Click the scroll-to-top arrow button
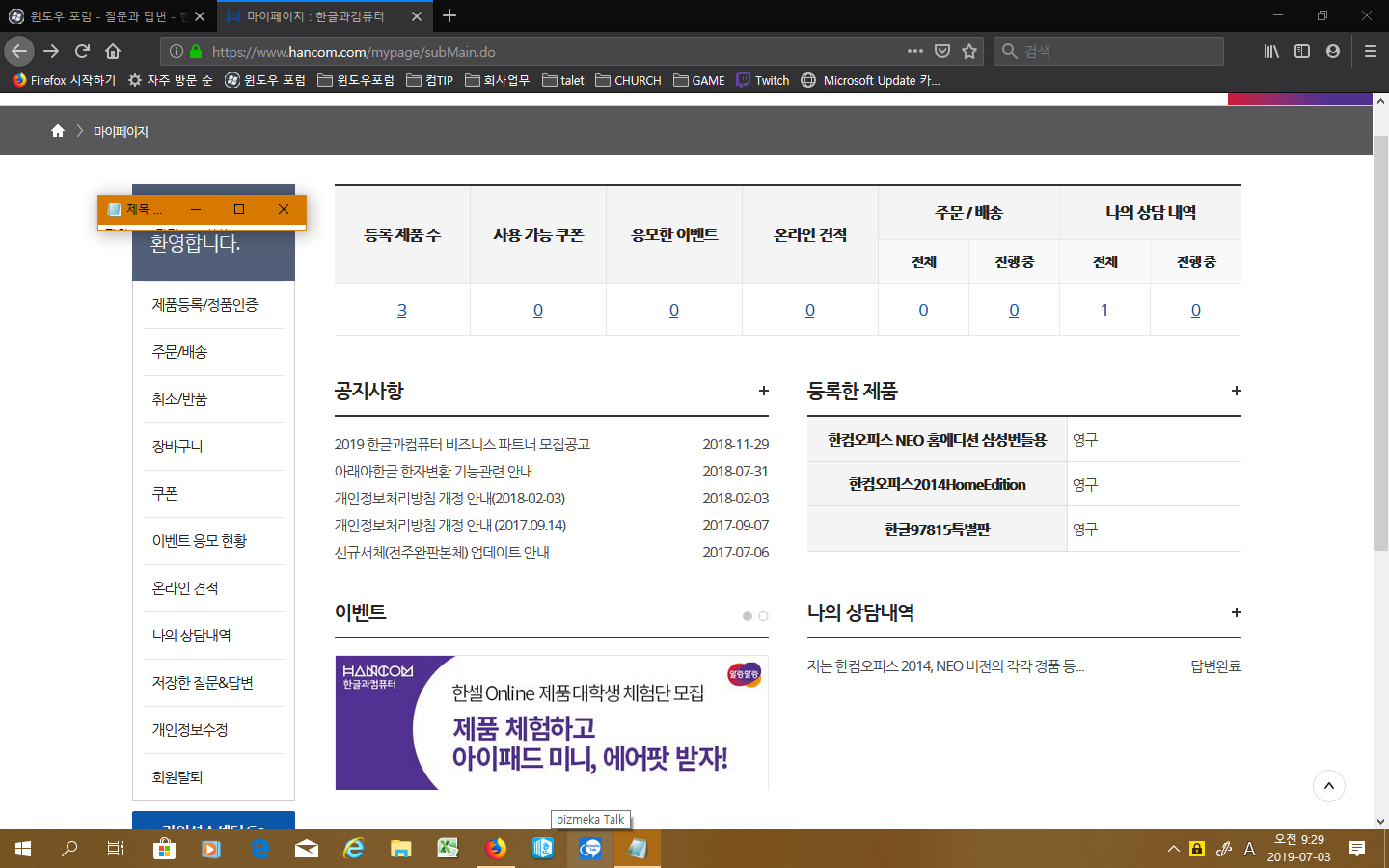The width and height of the screenshot is (1389, 868). point(1329,786)
